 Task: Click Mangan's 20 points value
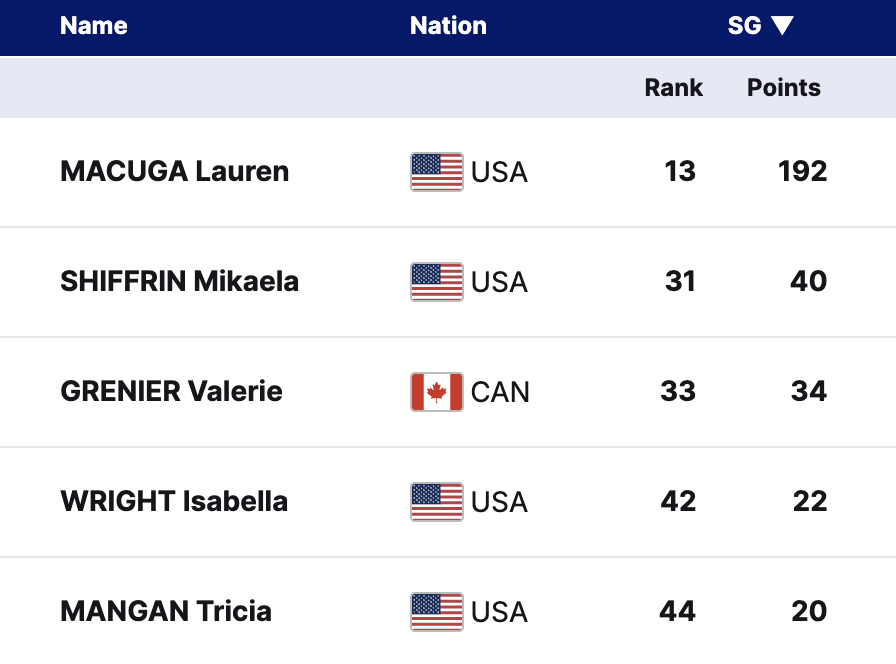click(x=808, y=612)
